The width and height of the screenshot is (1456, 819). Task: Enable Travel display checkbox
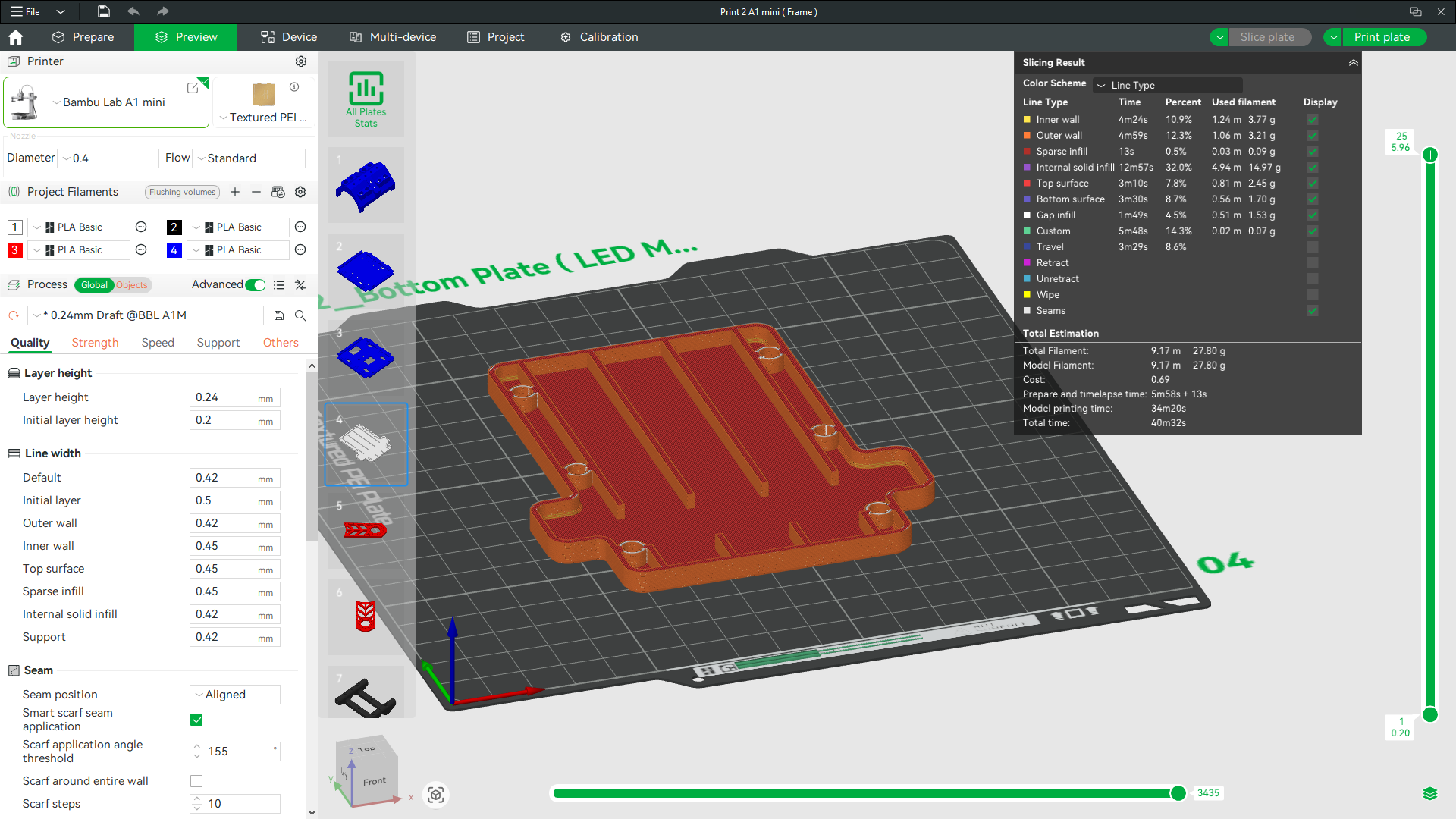pos(1313,247)
